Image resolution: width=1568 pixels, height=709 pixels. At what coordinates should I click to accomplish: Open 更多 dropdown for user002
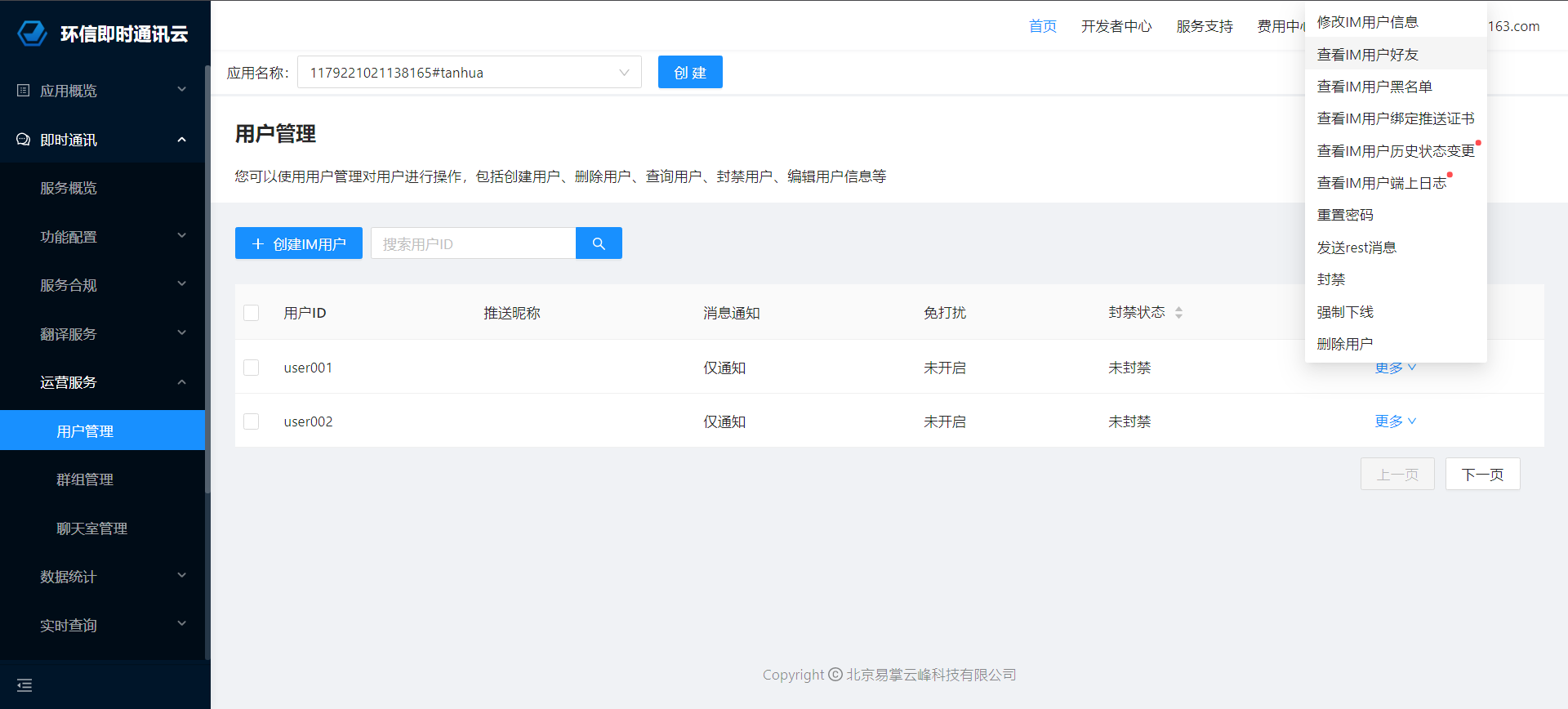(x=1395, y=421)
